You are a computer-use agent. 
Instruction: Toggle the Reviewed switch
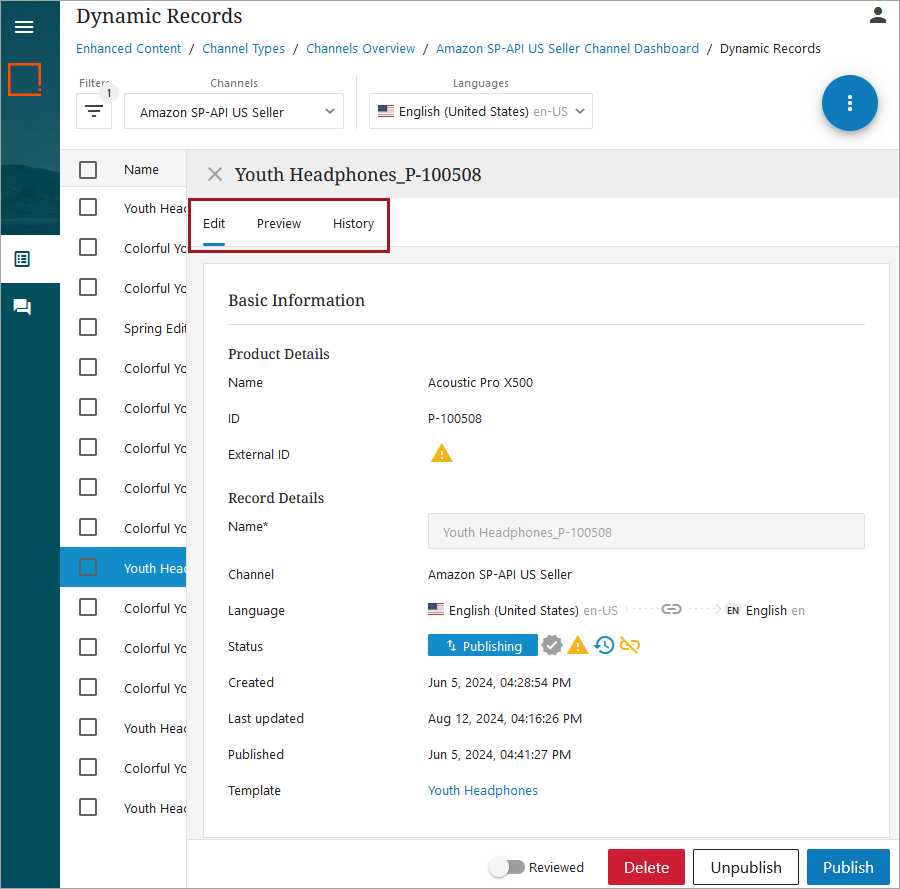tap(507, 867)
